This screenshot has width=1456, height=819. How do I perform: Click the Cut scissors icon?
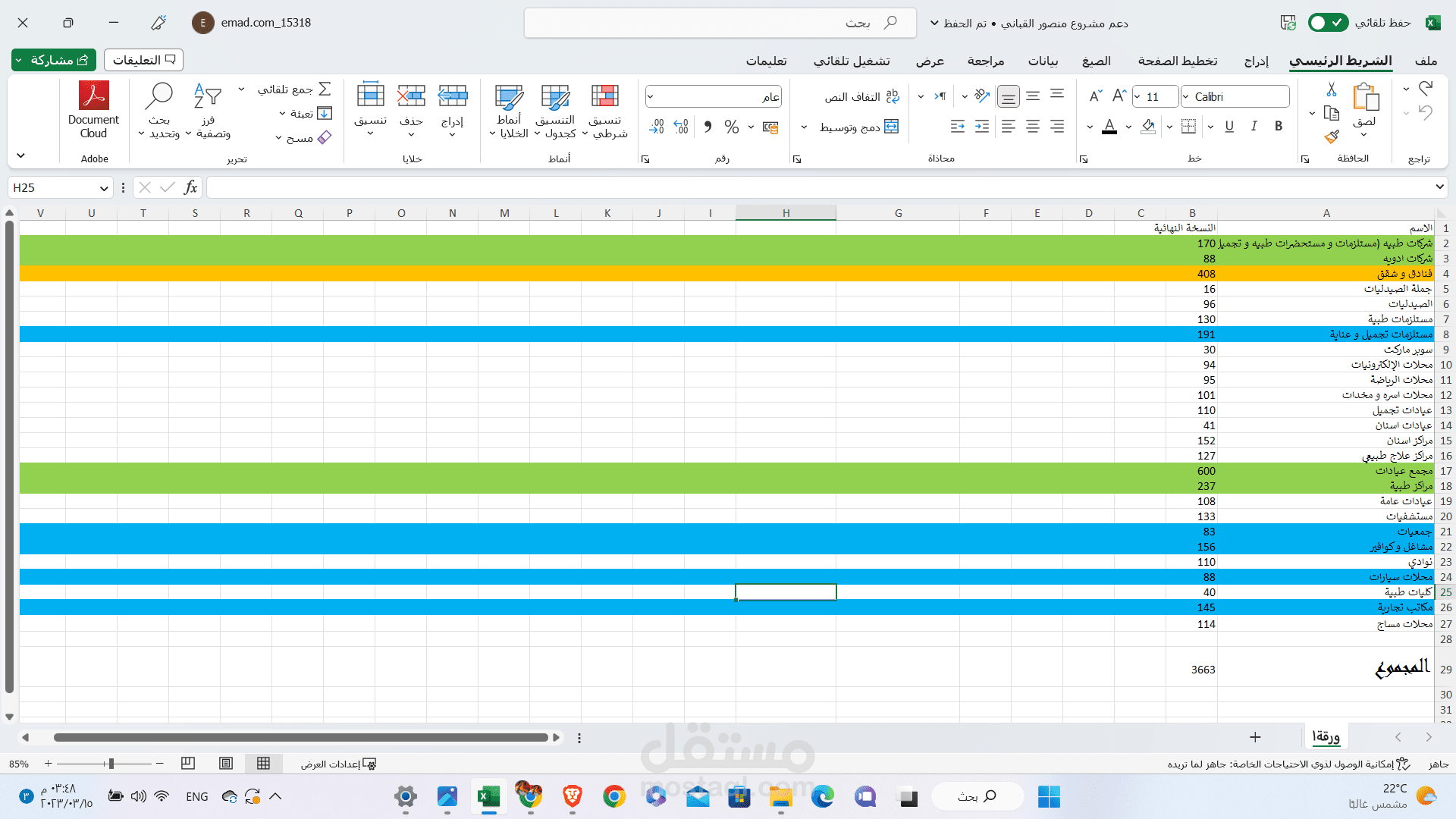pyautogui.click(x=1332, y=89)
